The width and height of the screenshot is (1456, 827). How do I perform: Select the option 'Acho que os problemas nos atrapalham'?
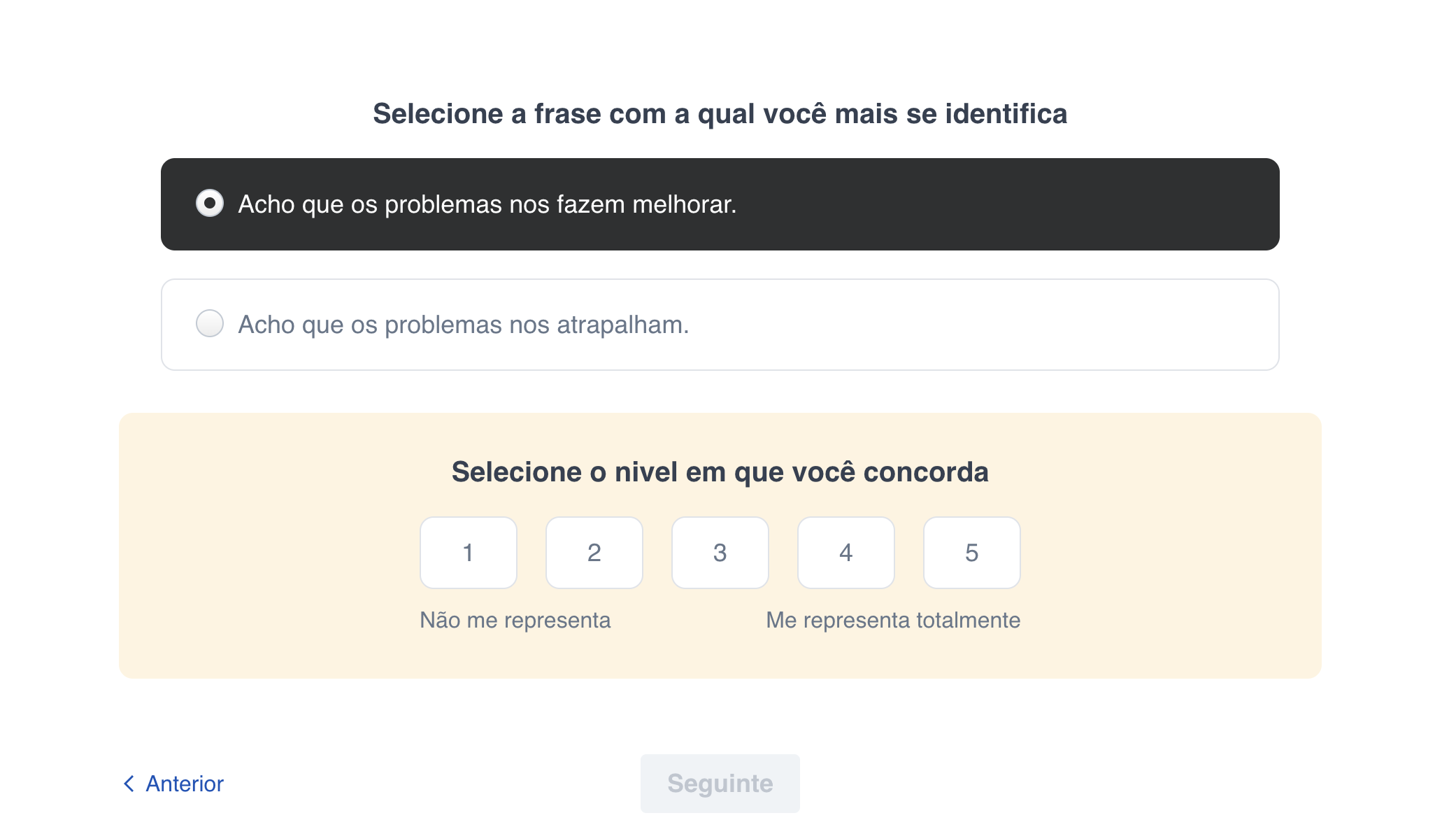pyautogui.click(x=464, y=324)
